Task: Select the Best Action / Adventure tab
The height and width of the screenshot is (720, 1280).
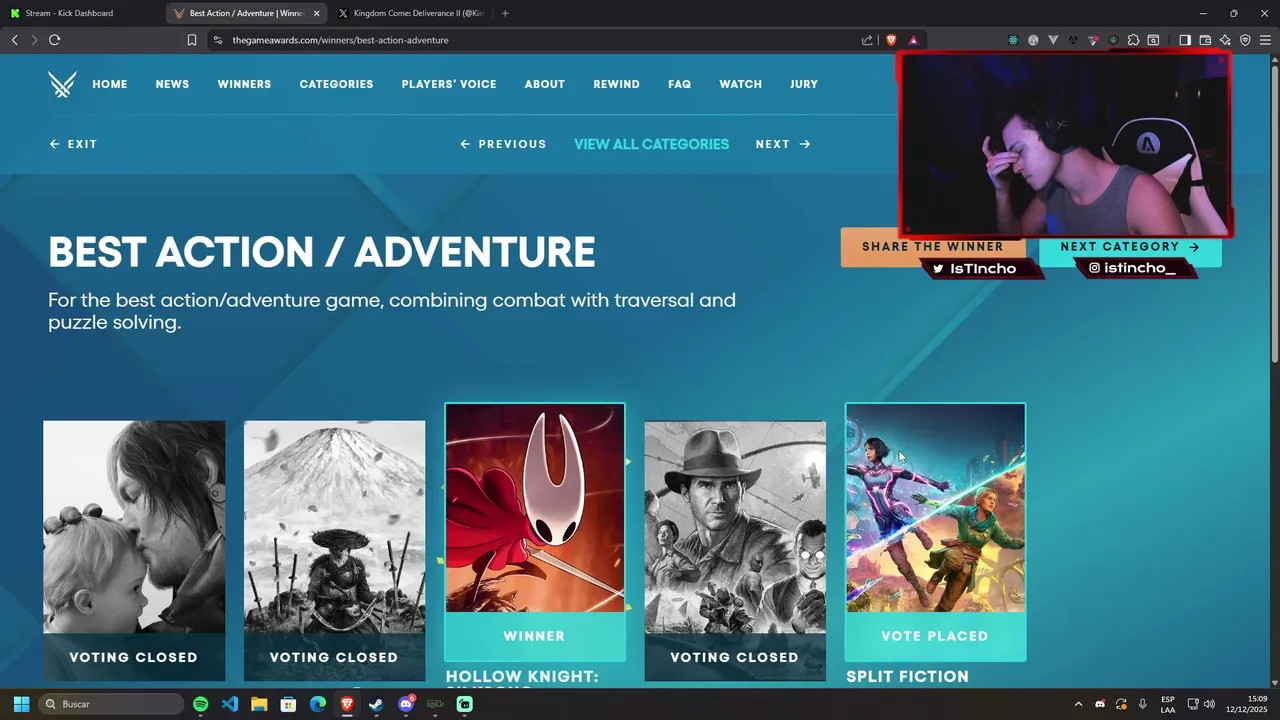Action: click(x=246, y=13)
